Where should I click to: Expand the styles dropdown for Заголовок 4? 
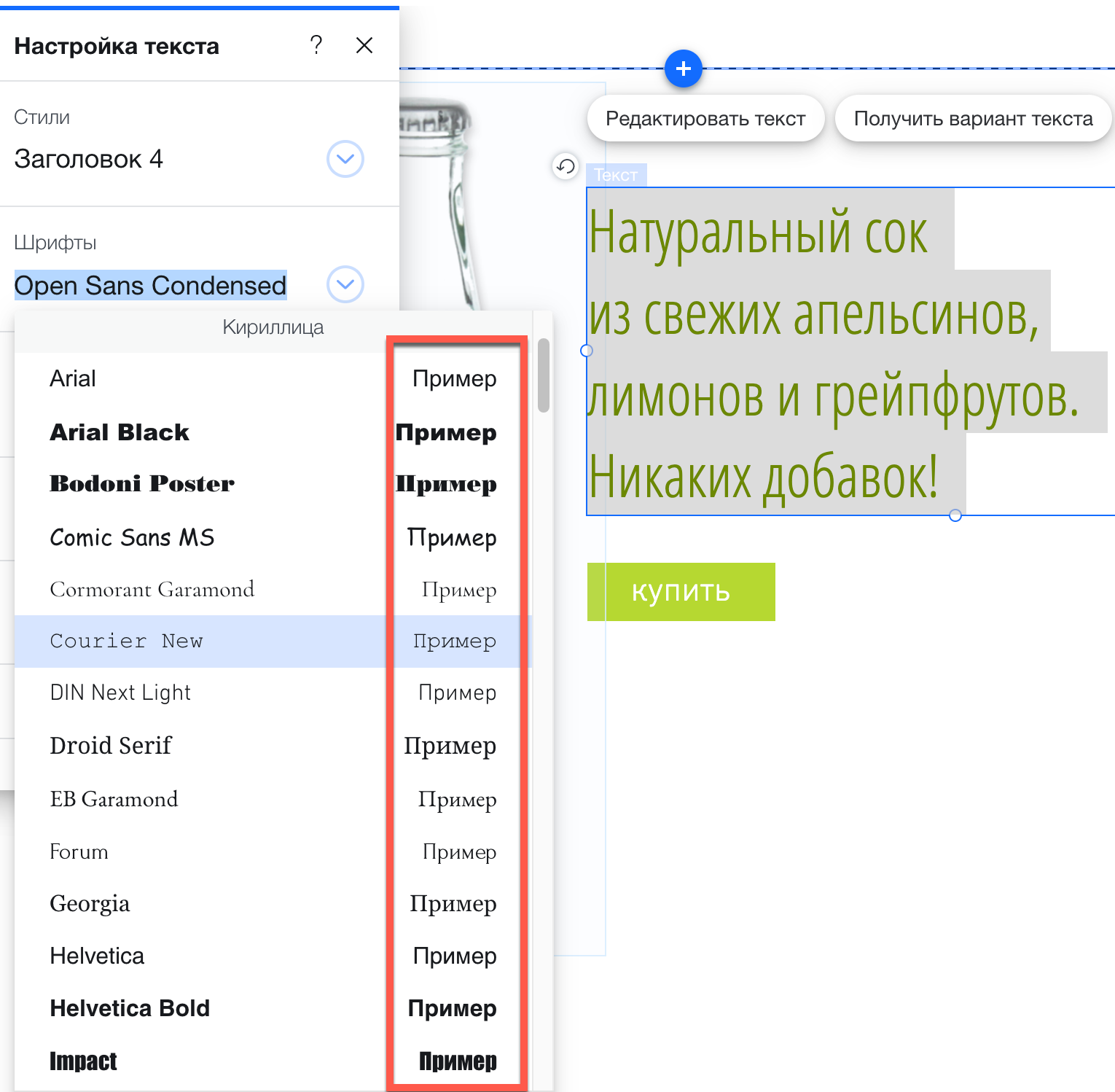click(x=345, y=159)
